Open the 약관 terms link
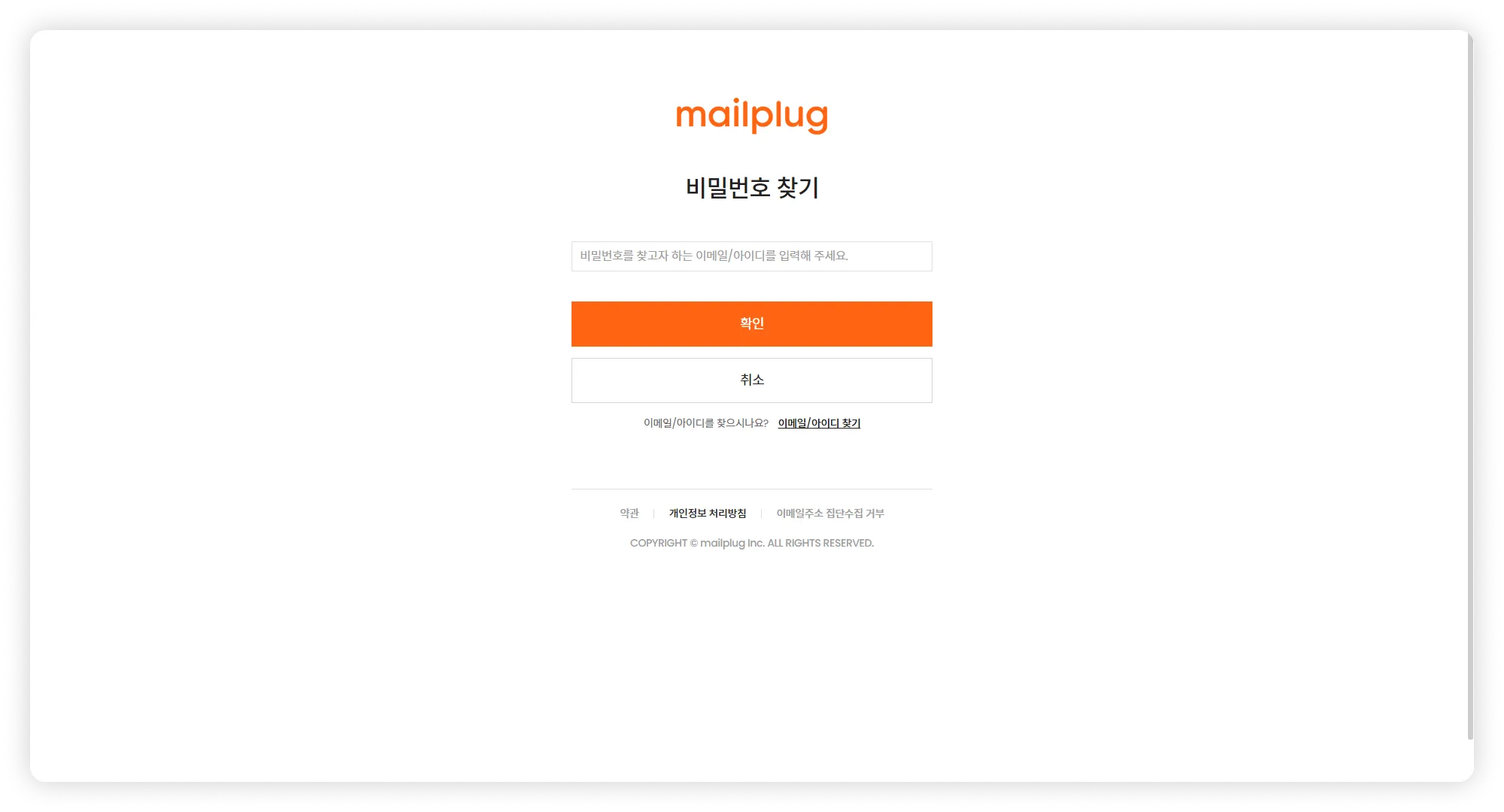Image resolution: width=1504 pixels, height=812 pixels. pyautogui.click(x=629, y=514)
